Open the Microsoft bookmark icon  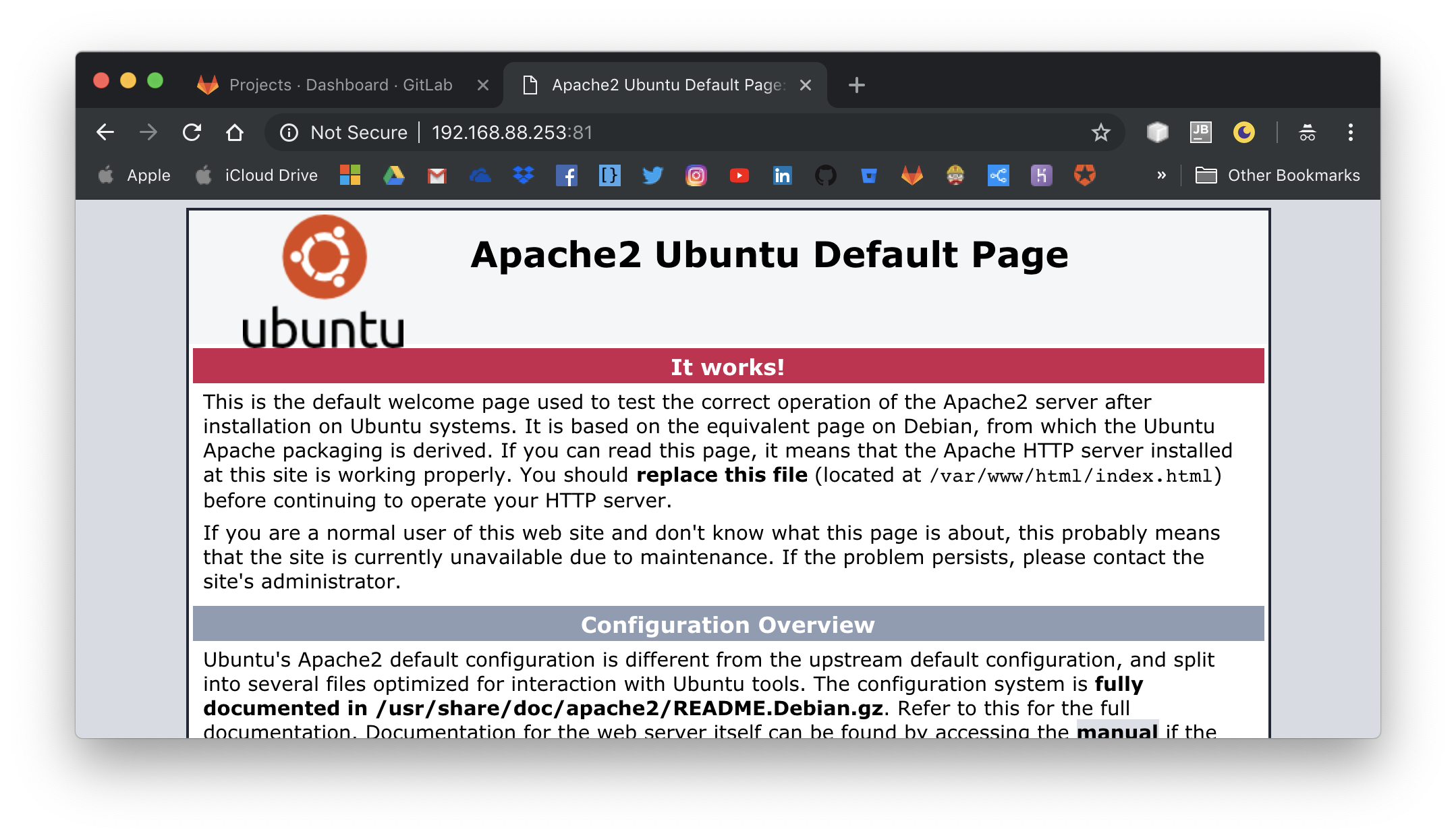pyautogui.click(x=350, y=175)
